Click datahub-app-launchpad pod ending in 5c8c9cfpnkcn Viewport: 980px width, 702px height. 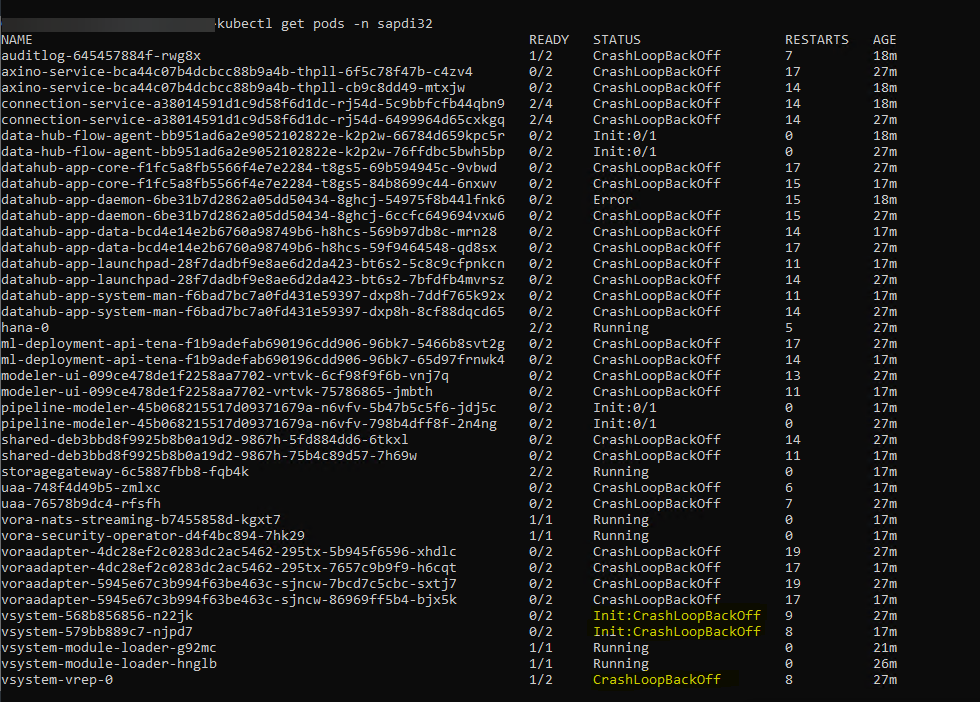pos(253,264)
